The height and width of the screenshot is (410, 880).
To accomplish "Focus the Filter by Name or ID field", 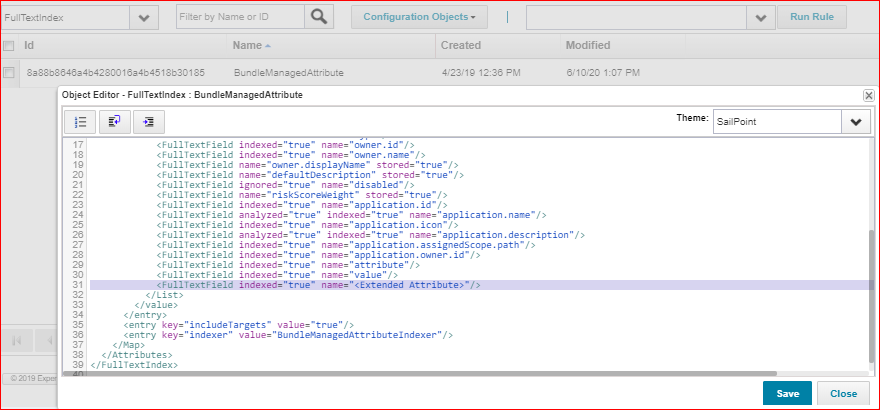I will tap(240, 17).
